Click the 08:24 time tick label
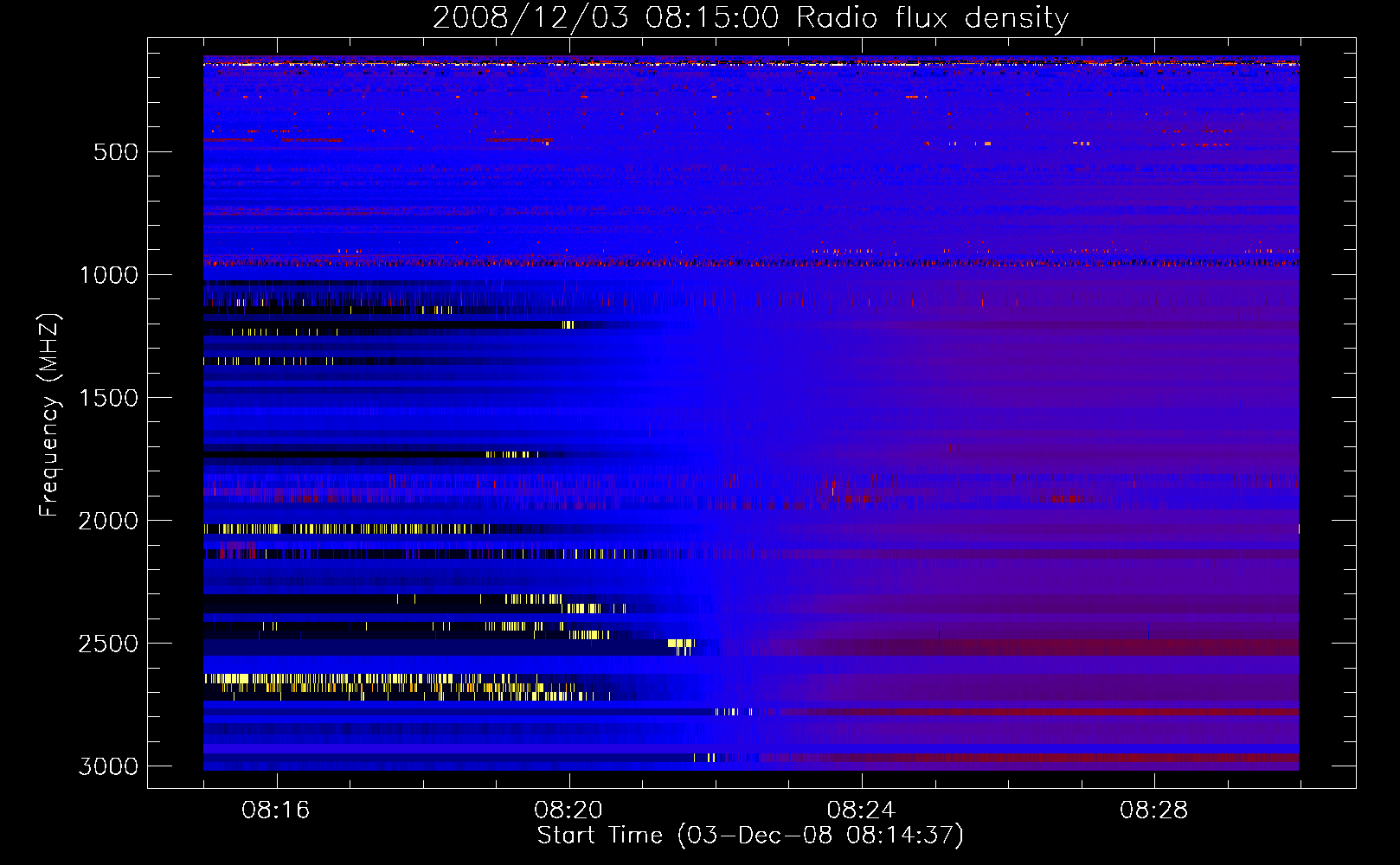The width and height of the screenshot is (1400, 865). tap(861, 811)
